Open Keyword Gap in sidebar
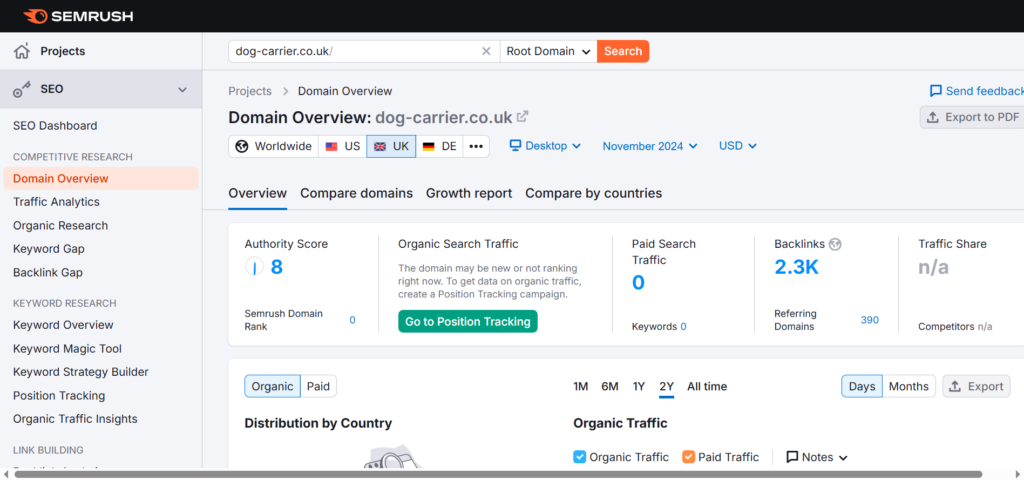Screen dimensions: 1024x480 coord(48,249)
